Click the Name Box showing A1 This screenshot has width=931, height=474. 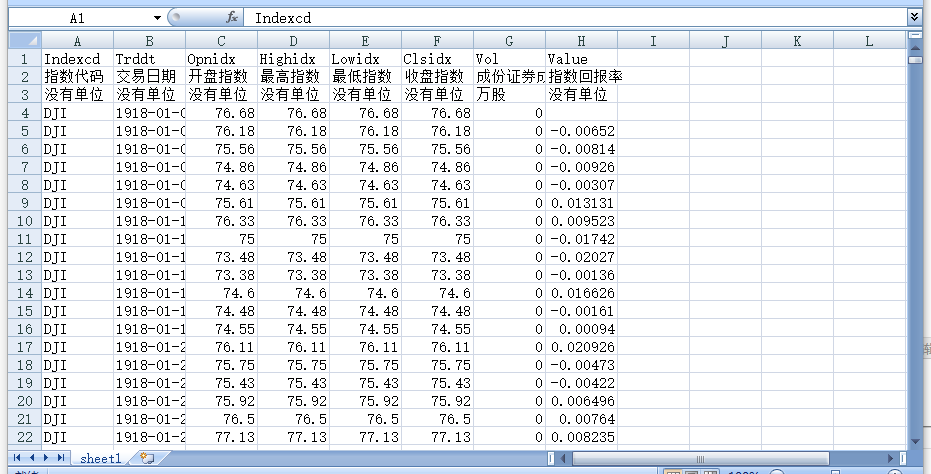(x=77, y=18)
